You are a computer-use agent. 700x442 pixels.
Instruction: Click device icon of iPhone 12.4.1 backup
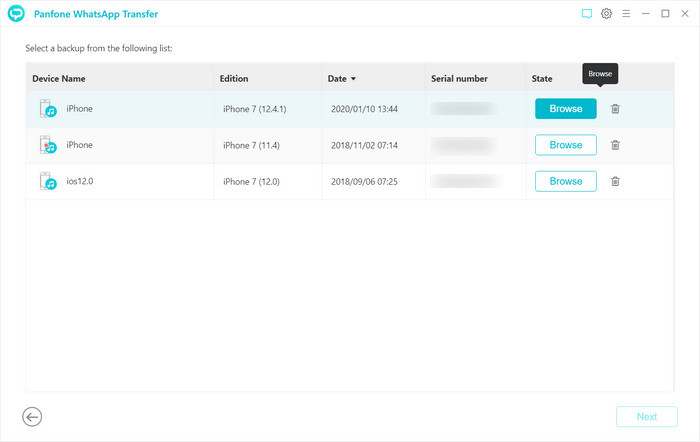click(48, 109)
